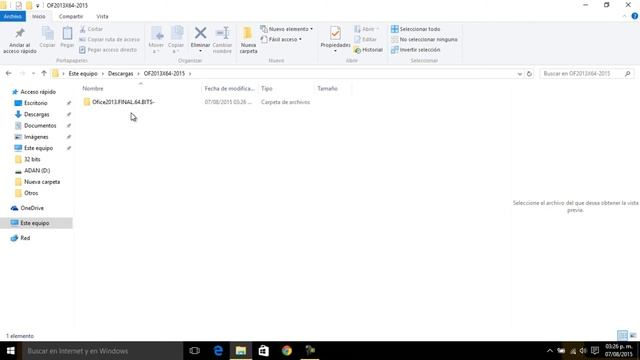Collapse the ribbon with the chevron
Screen dimensions: 640x360
[x=624, y=16]
